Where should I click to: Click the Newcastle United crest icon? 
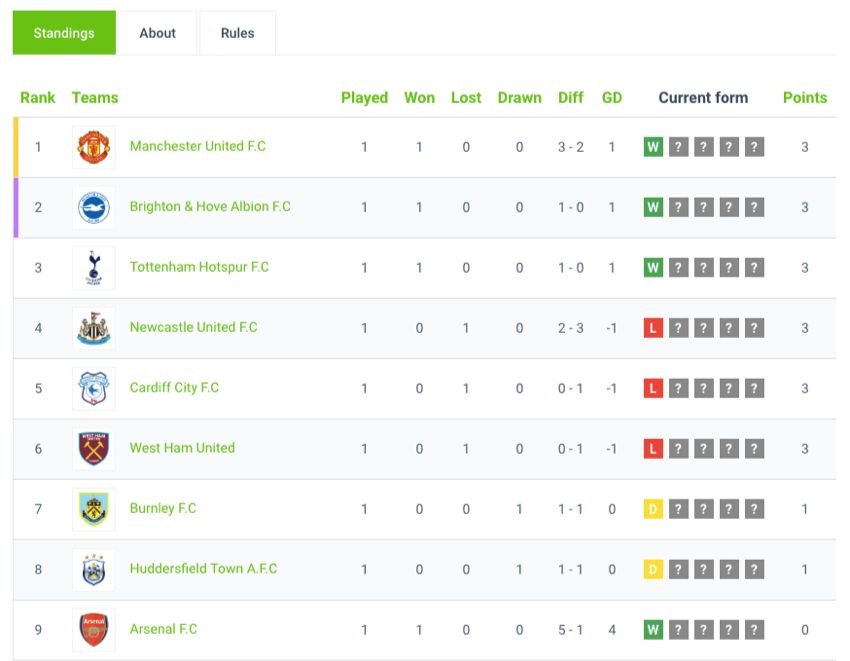click(94, 328)
